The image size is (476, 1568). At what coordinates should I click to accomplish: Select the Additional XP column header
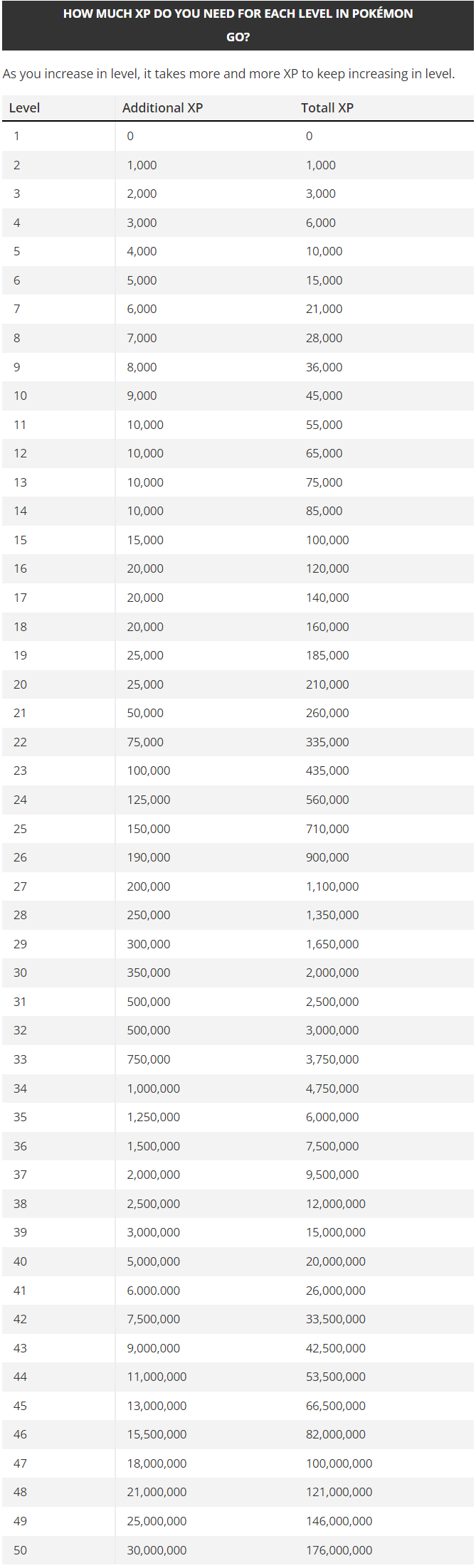[162, 108]
